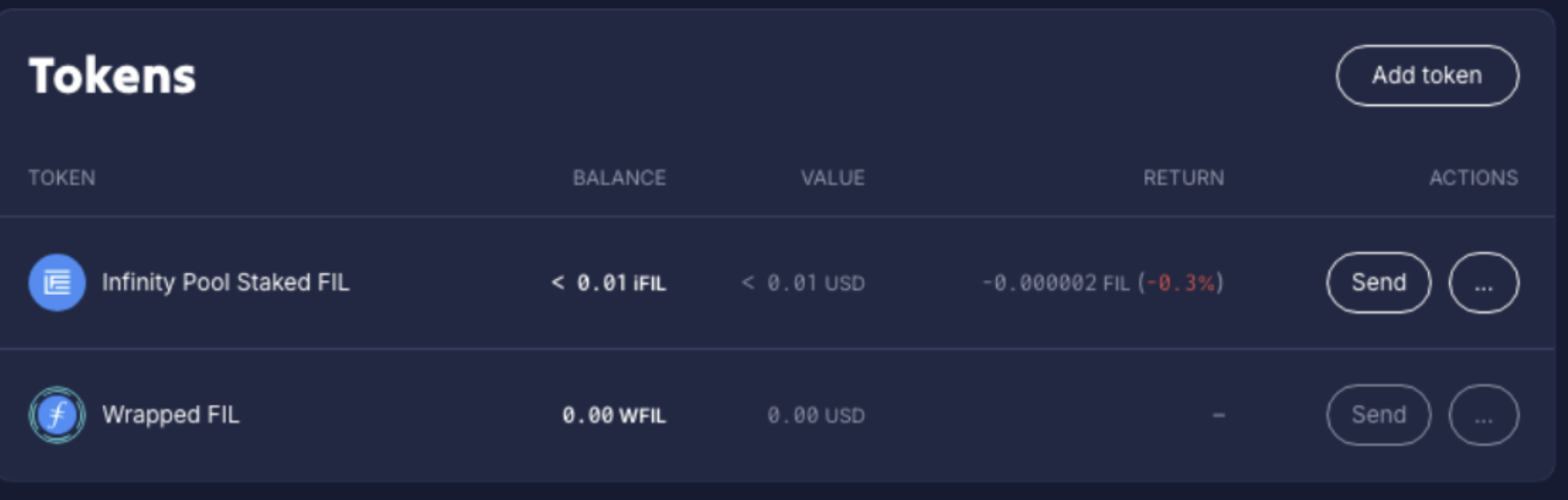
Task: Click the Wrapped FIL token icon
Action: 57,415
